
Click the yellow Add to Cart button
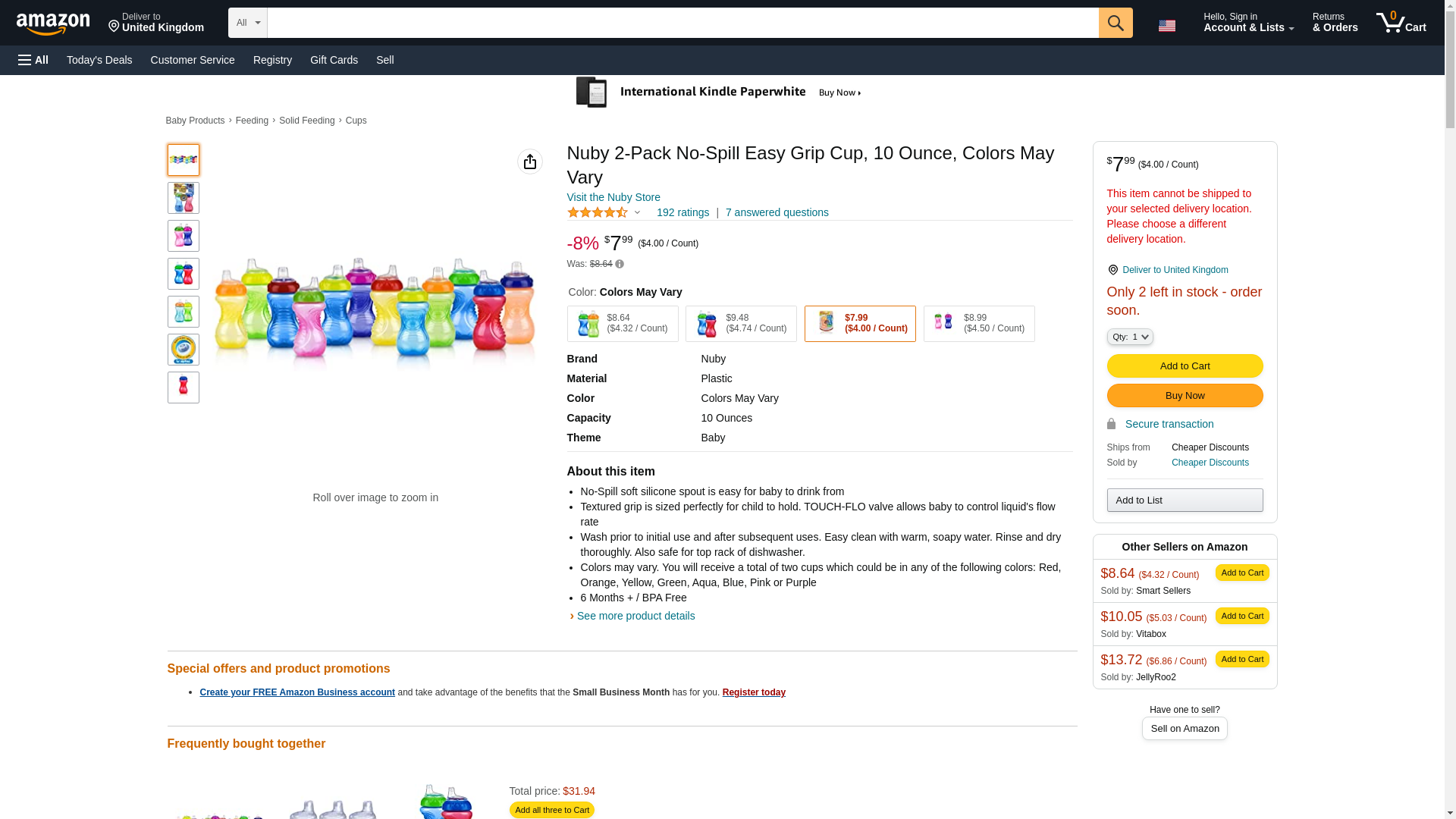click(1185, 366)
